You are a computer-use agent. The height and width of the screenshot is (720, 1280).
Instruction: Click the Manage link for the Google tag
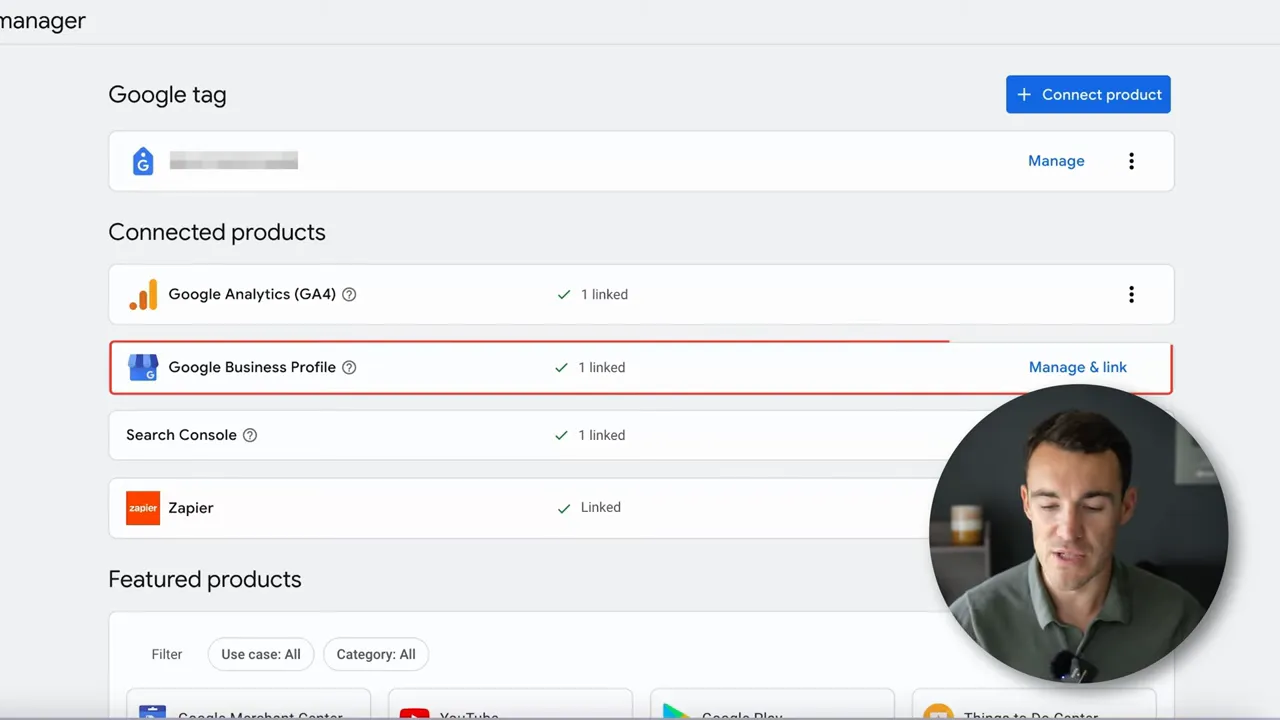pyautogui.click(x=1056, y=161)
